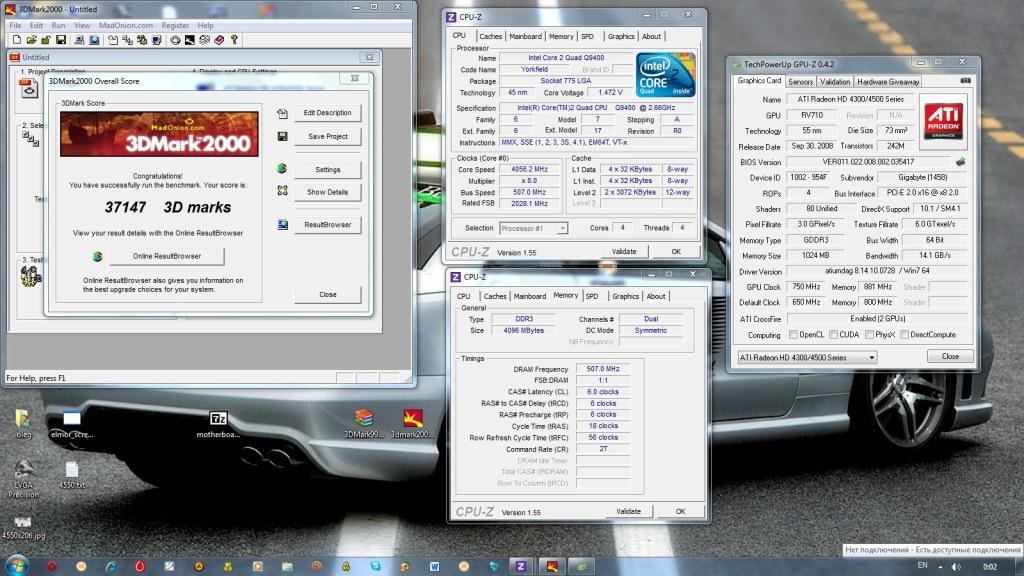Click OK in the CPU-Z memory timings window
Screen dimensions: 1024x576
pos(680,511)
